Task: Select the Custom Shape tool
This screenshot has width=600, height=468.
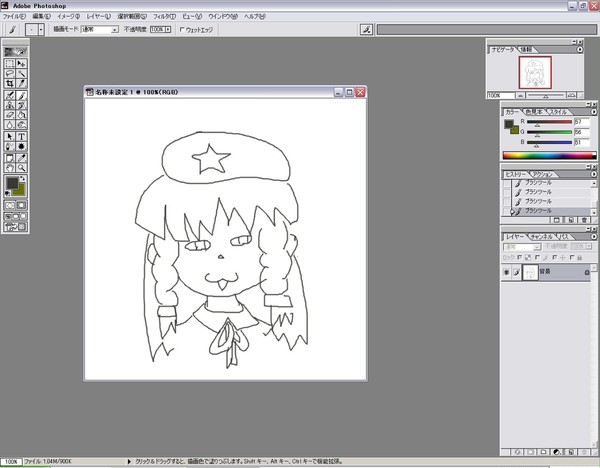Action: 21,147
